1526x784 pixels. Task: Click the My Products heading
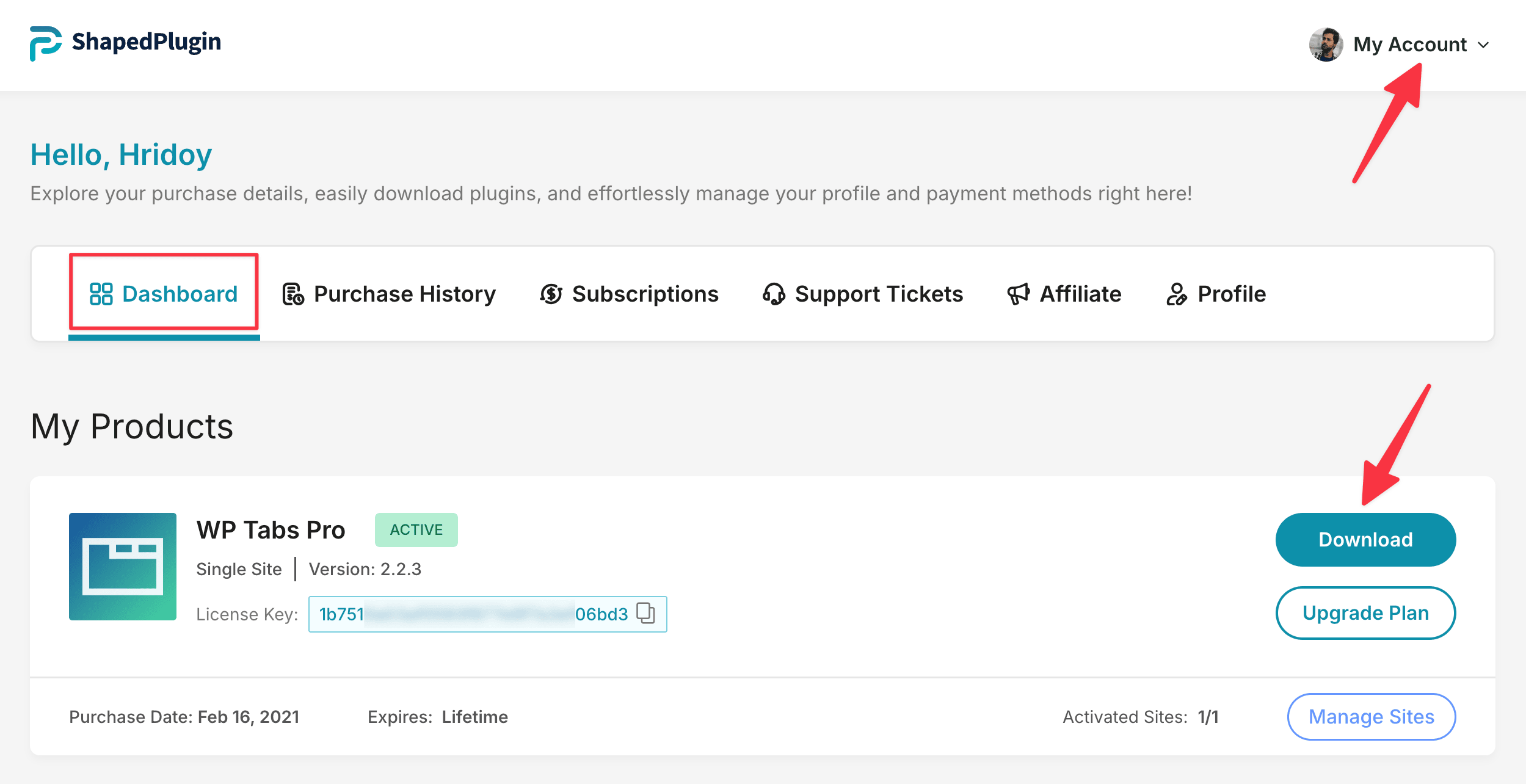[x=132, y=426]
